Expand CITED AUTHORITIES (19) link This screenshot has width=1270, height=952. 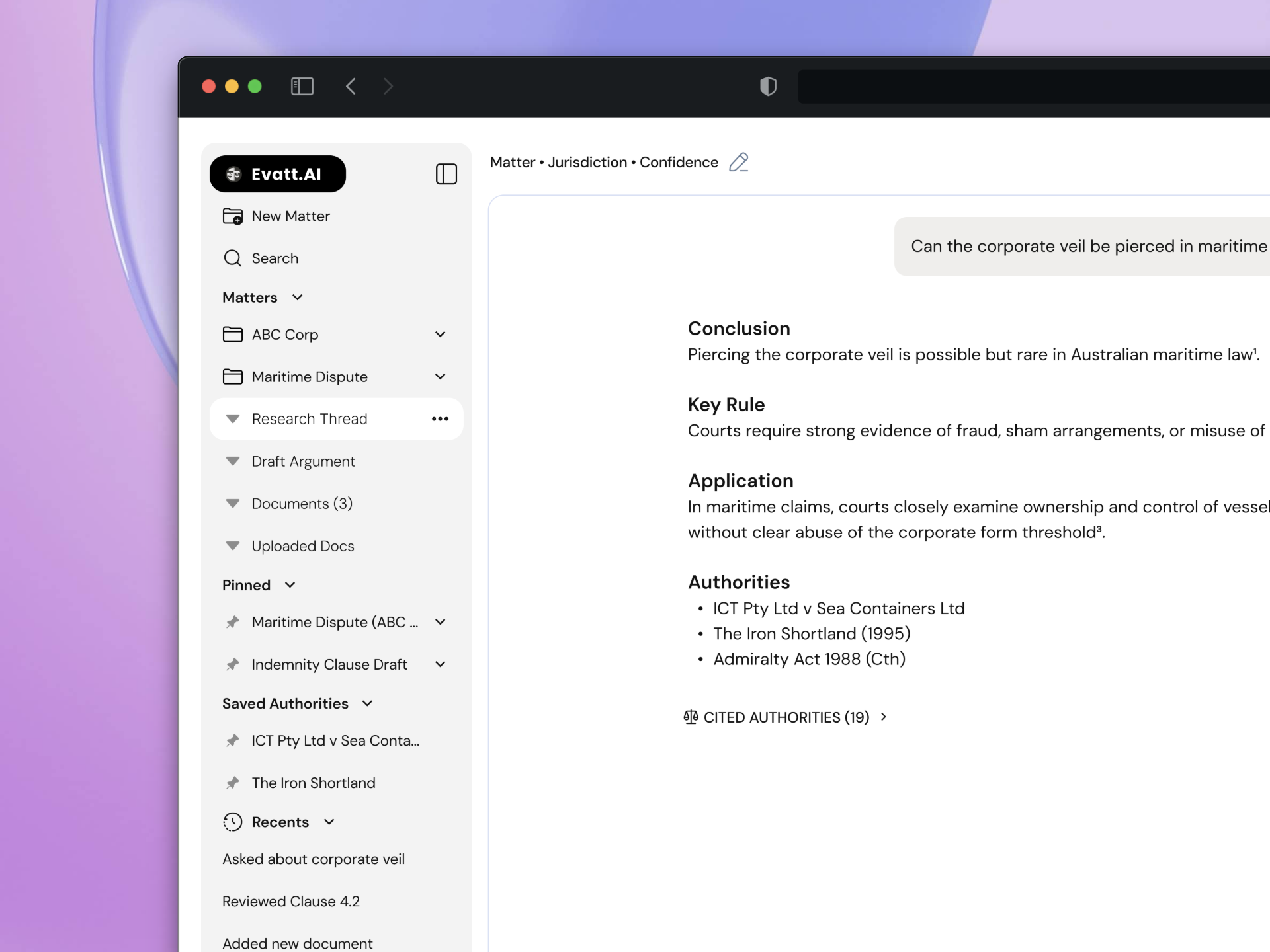(x=786, y=717)
